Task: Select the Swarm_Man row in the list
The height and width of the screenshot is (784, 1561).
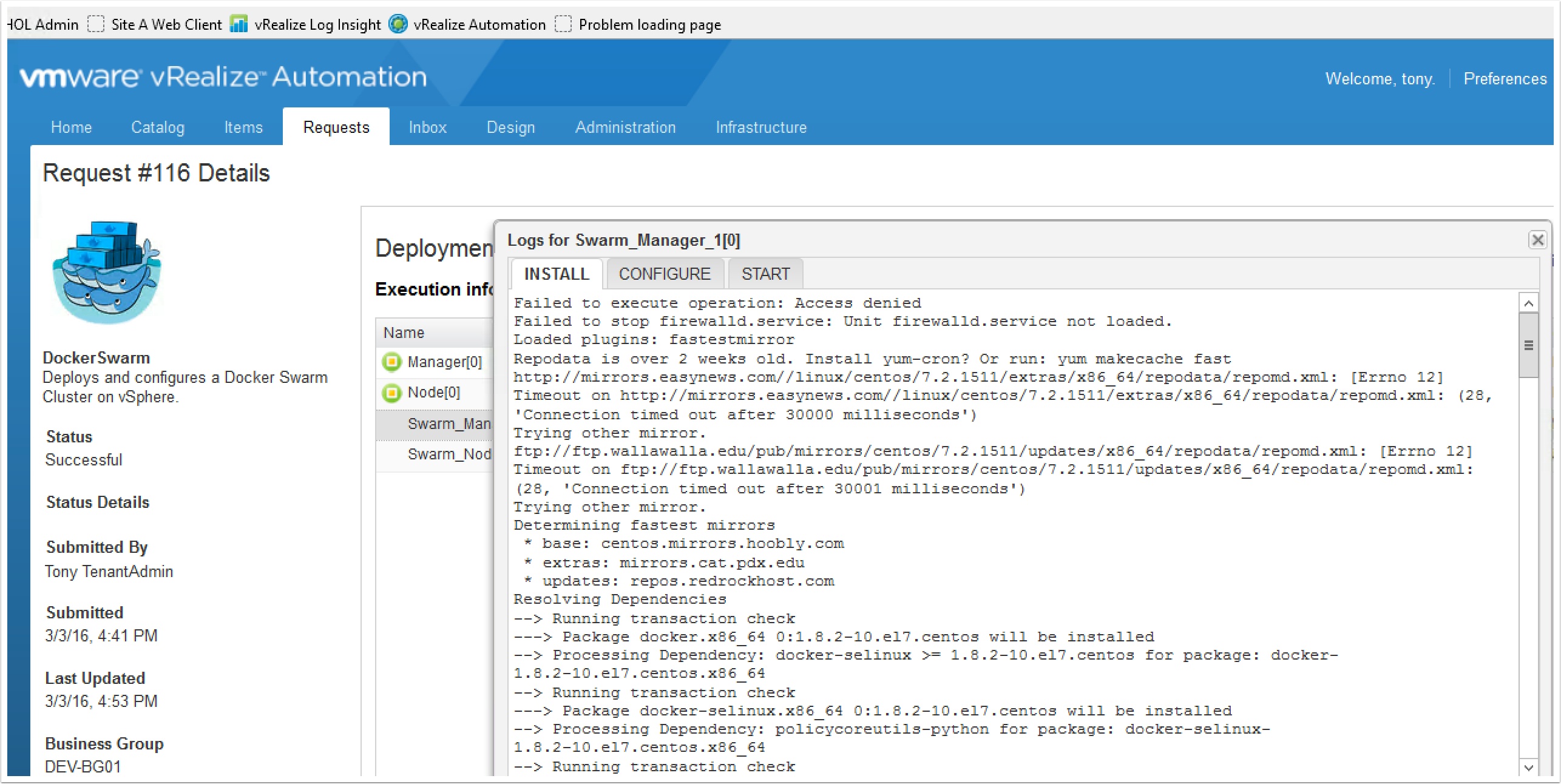Action: pos(435,424)
